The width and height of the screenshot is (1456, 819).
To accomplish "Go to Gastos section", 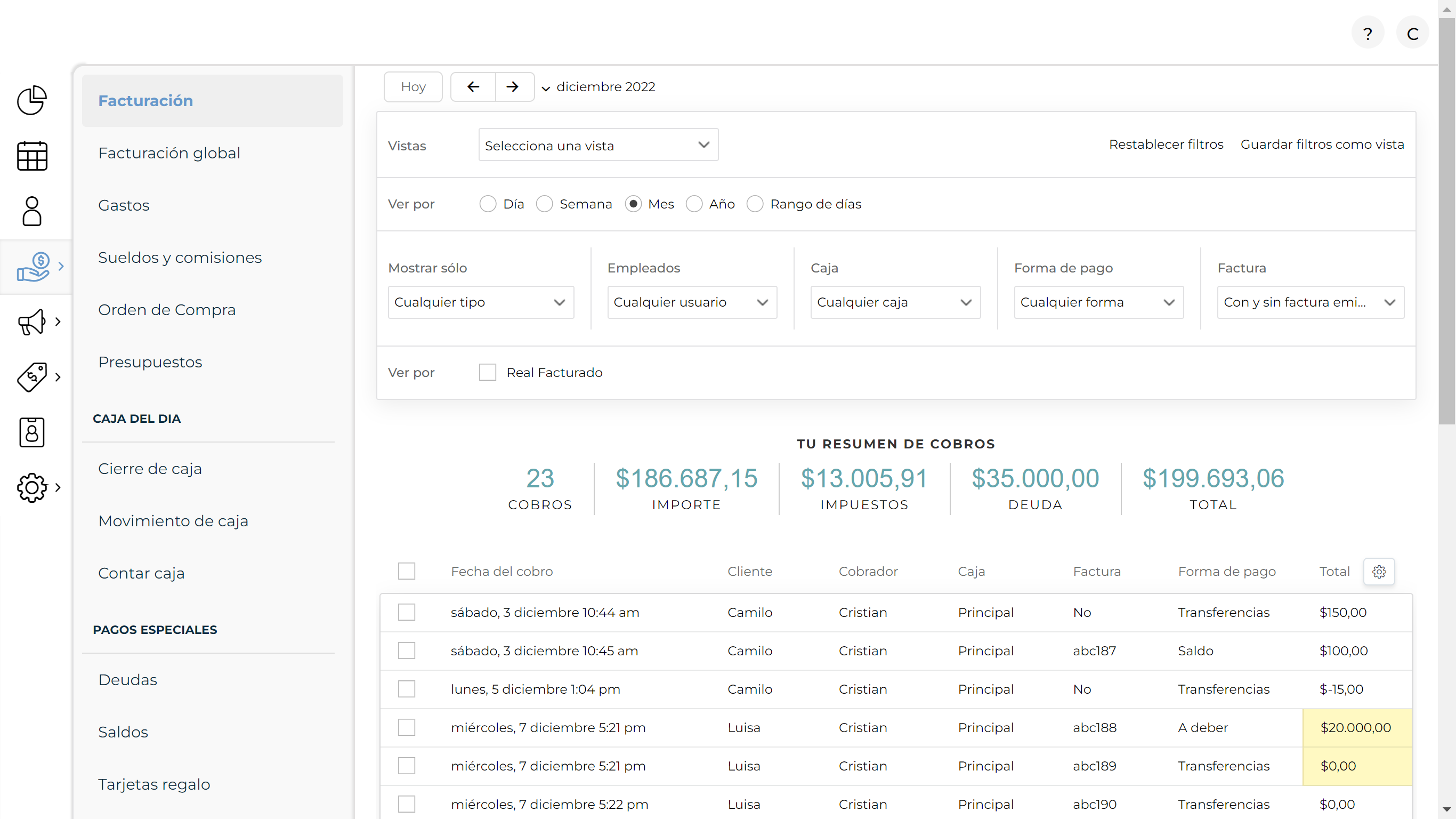I will click(124, 205).
